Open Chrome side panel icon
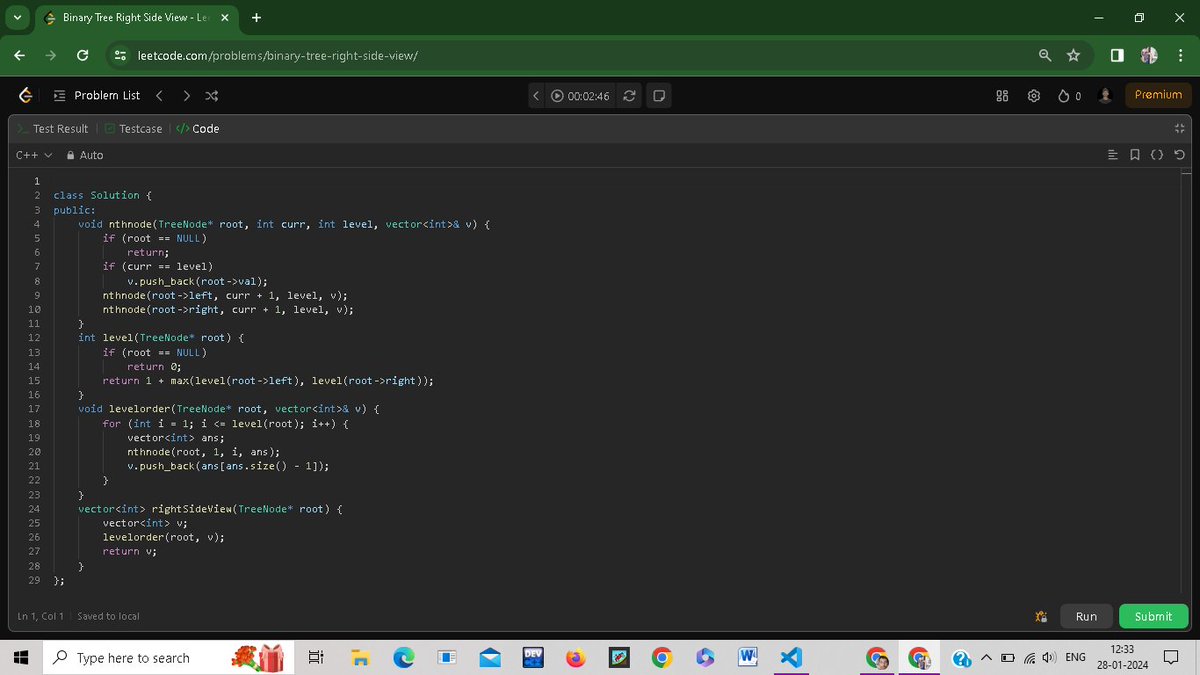This screenshot has width=1200, height=675. click(x=1116, y=55)
